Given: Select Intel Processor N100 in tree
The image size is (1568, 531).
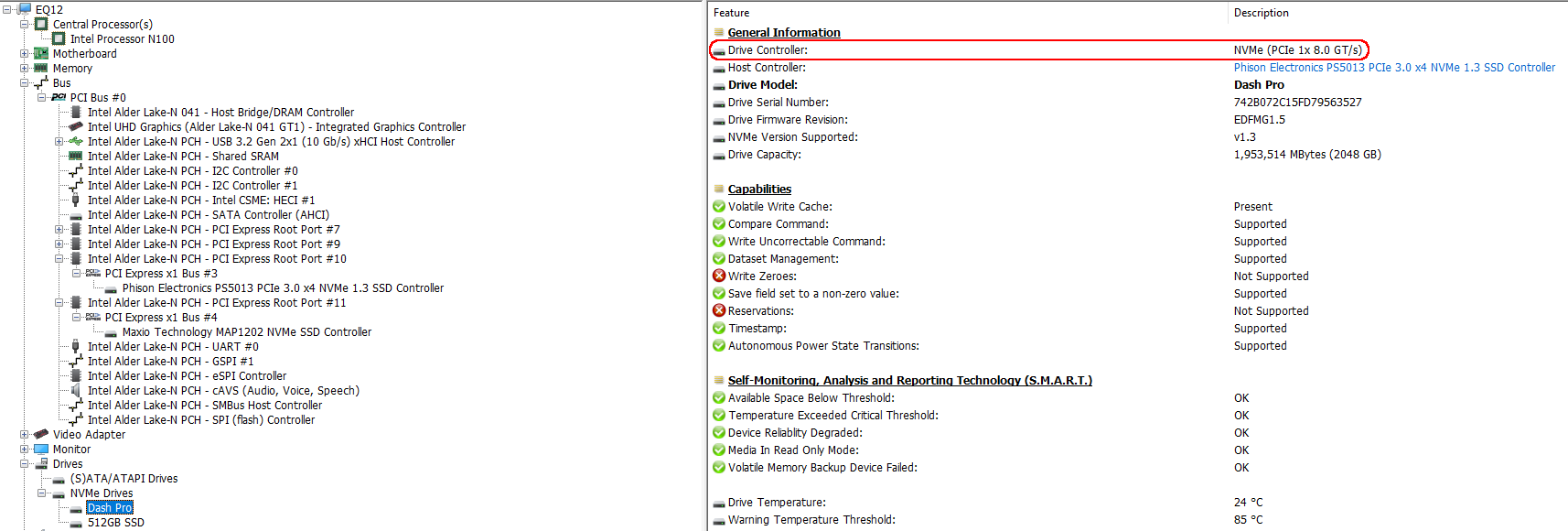Looking at the screenshot, I should pyautogui.click(x=122, y=38).
